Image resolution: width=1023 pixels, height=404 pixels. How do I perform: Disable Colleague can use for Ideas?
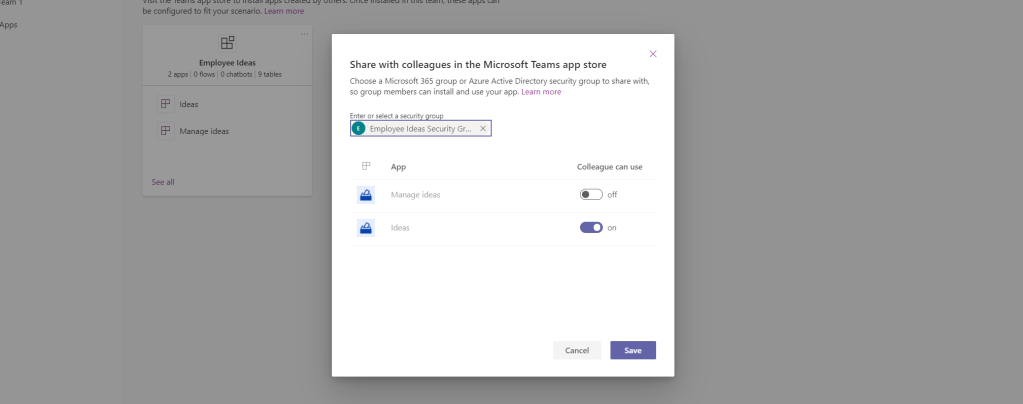pyautogui.click(x=591, y=228)
